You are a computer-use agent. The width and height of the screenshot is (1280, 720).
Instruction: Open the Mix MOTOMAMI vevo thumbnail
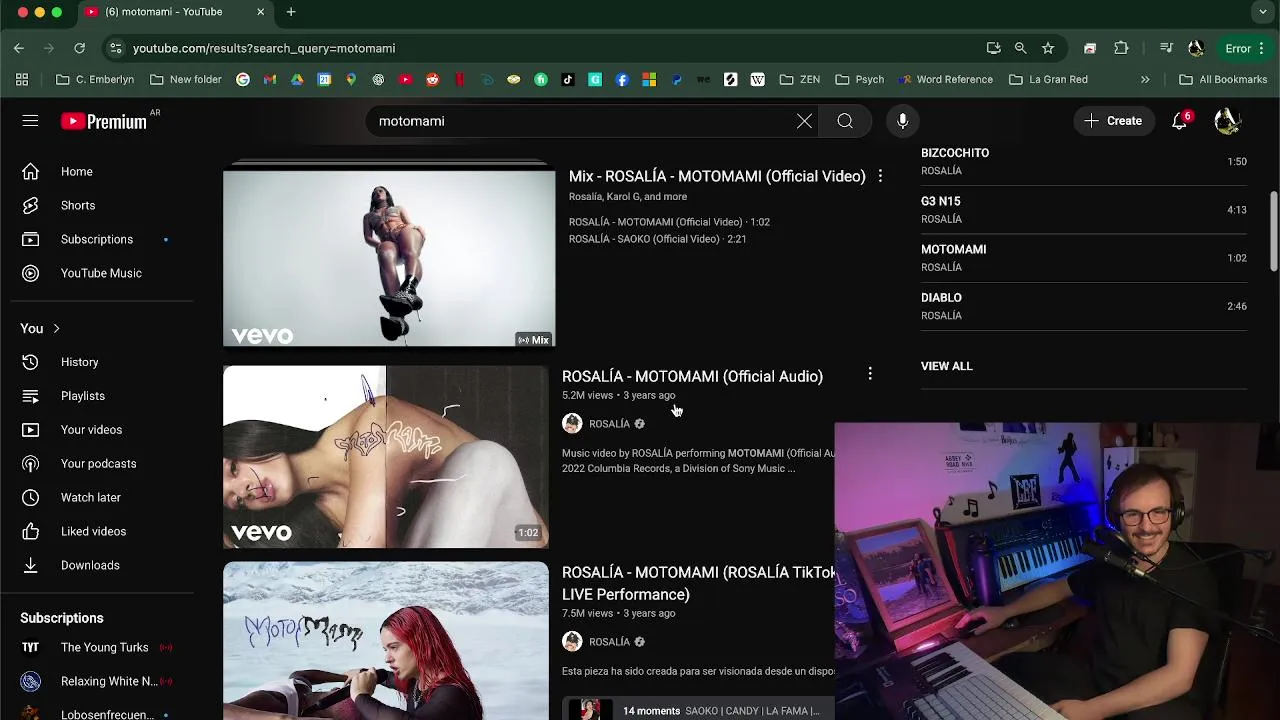click(389, 256)
